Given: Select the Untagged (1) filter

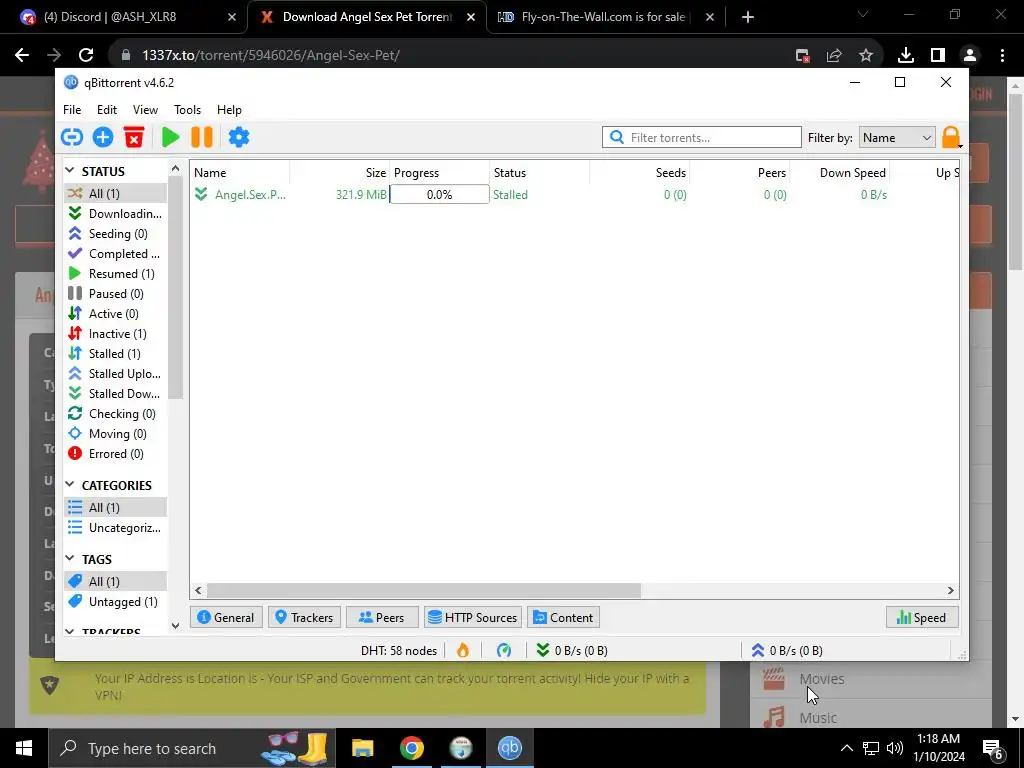Looking at the screenshot, I should tap(116, 601).
